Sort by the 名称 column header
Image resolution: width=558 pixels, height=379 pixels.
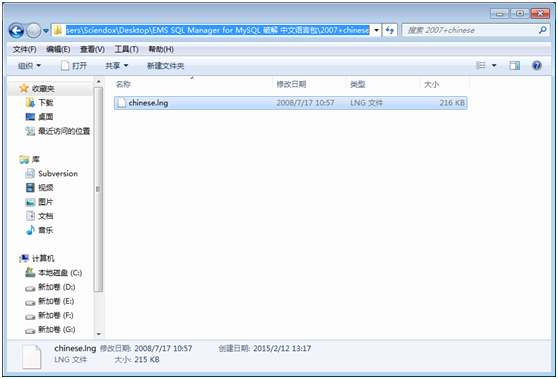pos(123,84)
